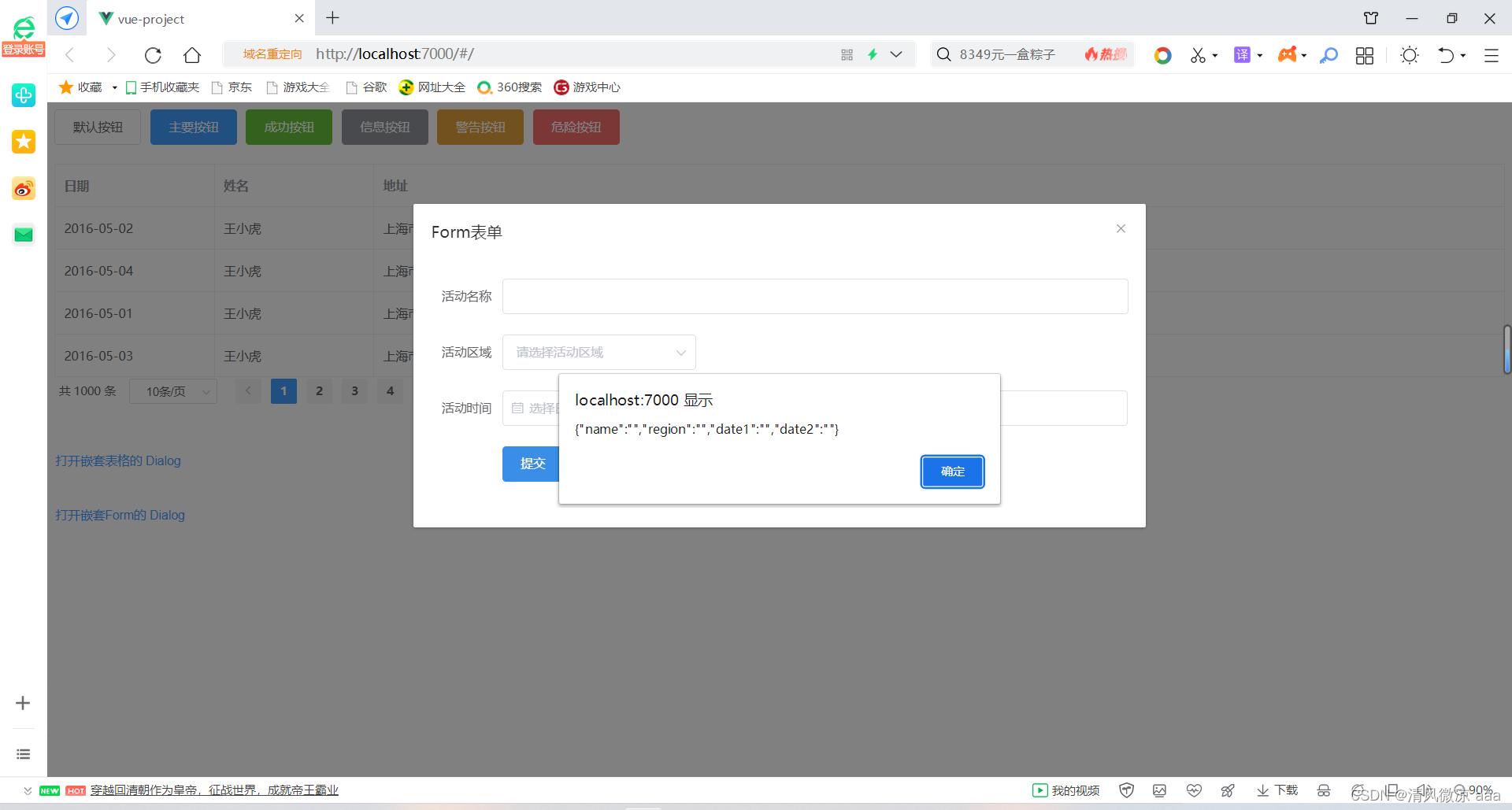Click the colorful circle extension icon

pos(1162,55)
